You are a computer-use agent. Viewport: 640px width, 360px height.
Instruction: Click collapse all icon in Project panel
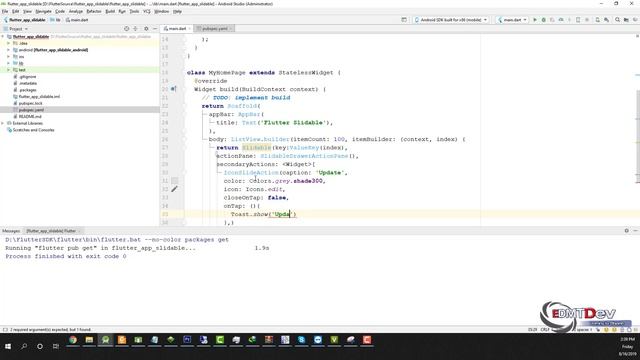136,29
